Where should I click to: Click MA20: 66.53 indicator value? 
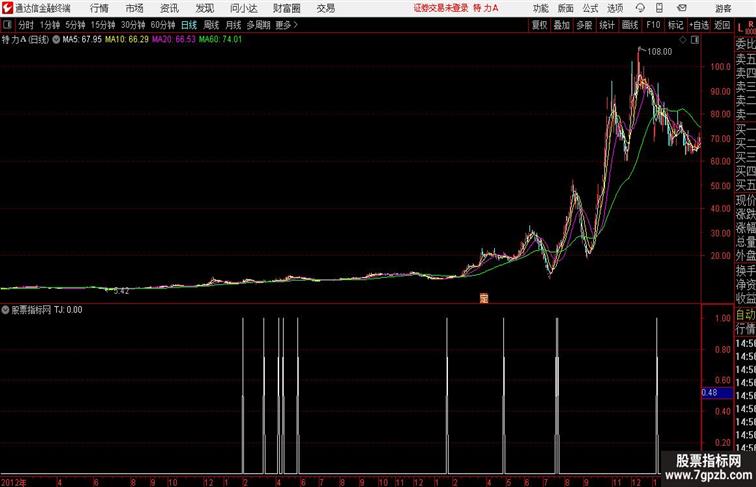(x=174, y=40)
